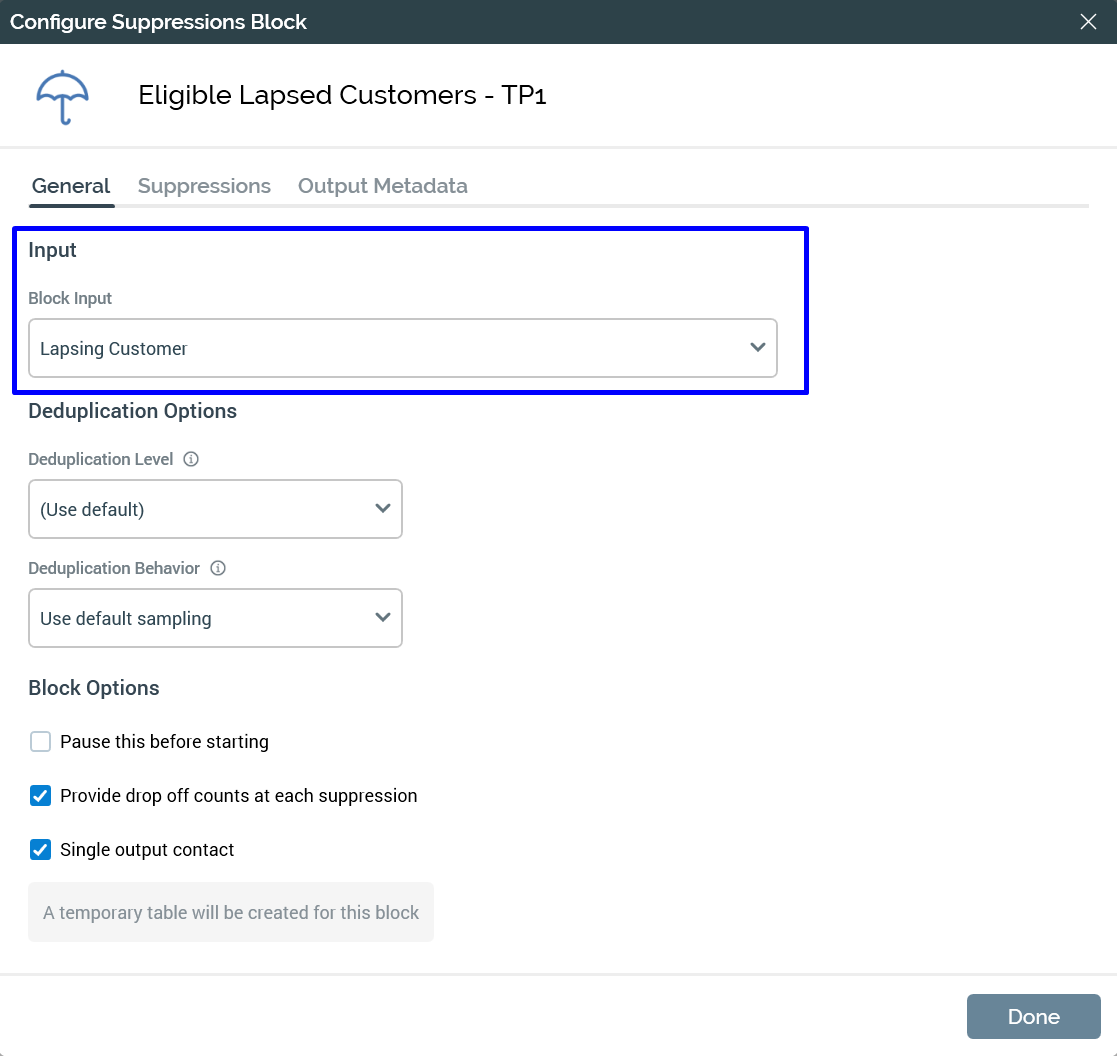Click the Eligible Lapsed Customers - TP1 title
The width and height of the screenshot is (1117, 1056).
point(342,96)
